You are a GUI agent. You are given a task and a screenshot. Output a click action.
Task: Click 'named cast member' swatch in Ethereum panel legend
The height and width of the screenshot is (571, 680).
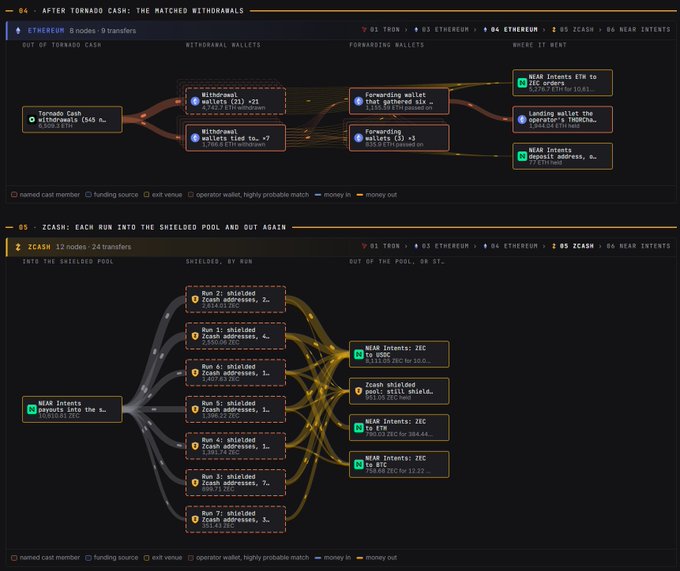tap(14, 195)
